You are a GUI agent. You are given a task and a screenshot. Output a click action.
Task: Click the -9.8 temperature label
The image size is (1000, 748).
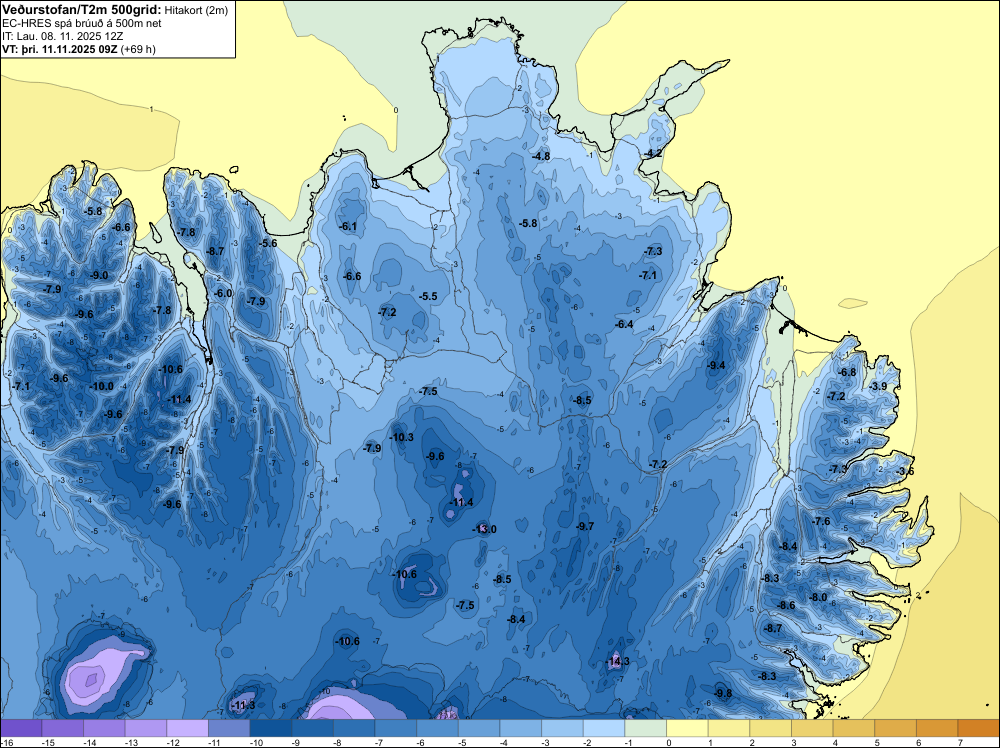(723, 694)
